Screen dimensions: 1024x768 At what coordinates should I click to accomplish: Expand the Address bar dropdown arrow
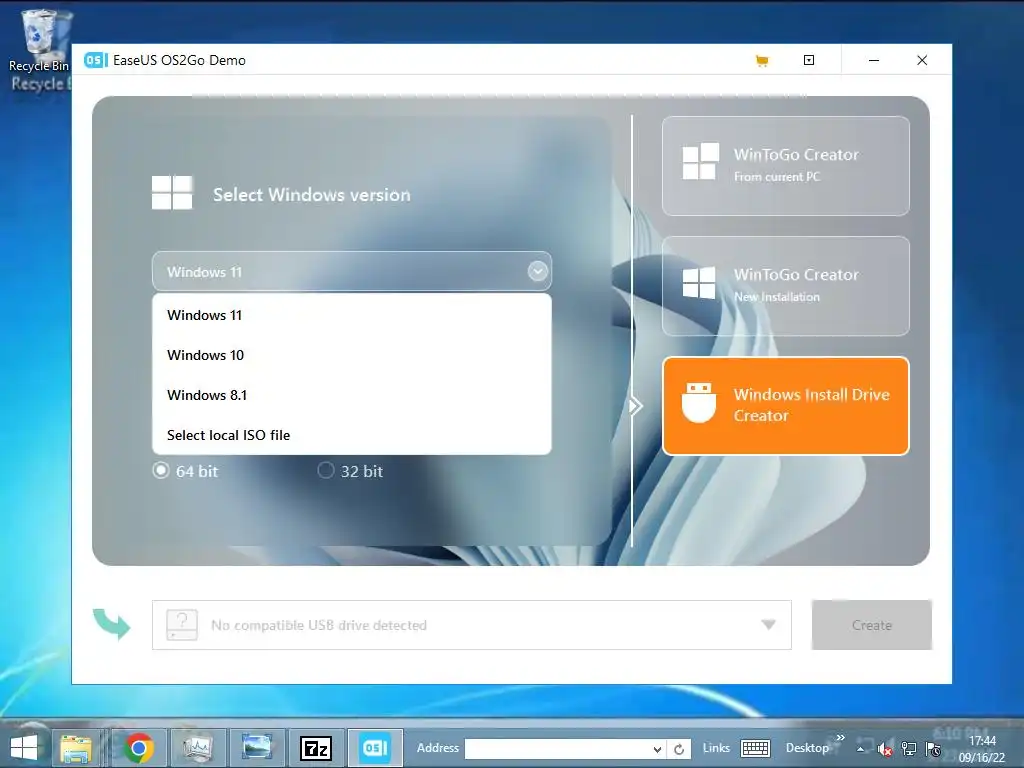658,749
